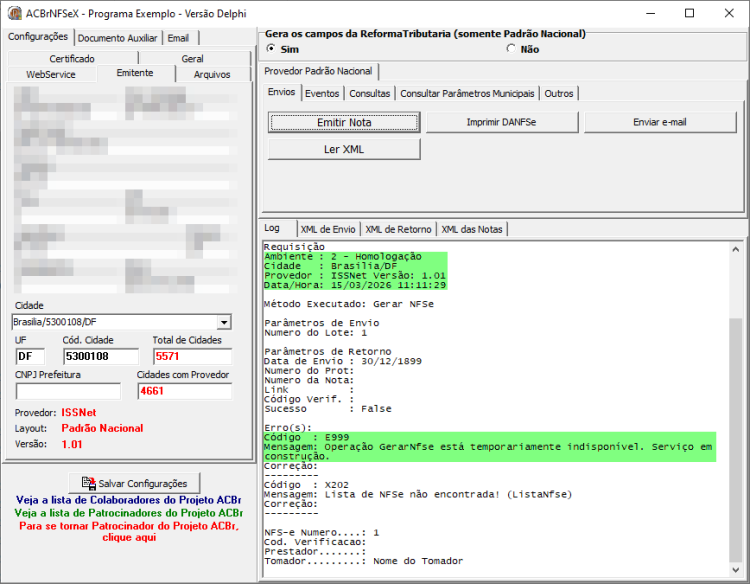Switch to the Configurações tab
Viewport: 750px width, 584px height.
pos(38,37)
